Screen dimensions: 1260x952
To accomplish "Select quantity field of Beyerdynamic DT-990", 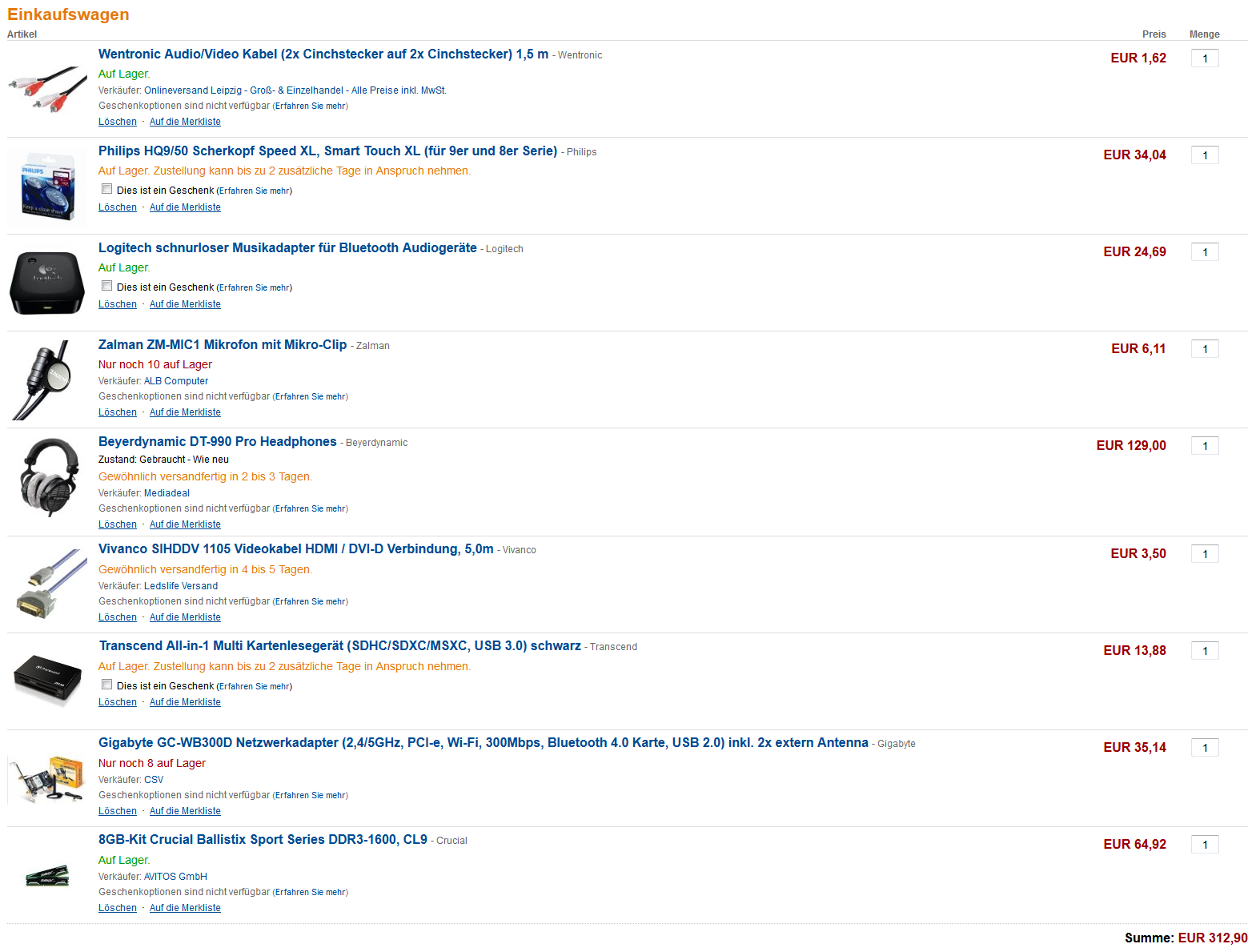I will pyautogui.click(x=1205, y=446).
